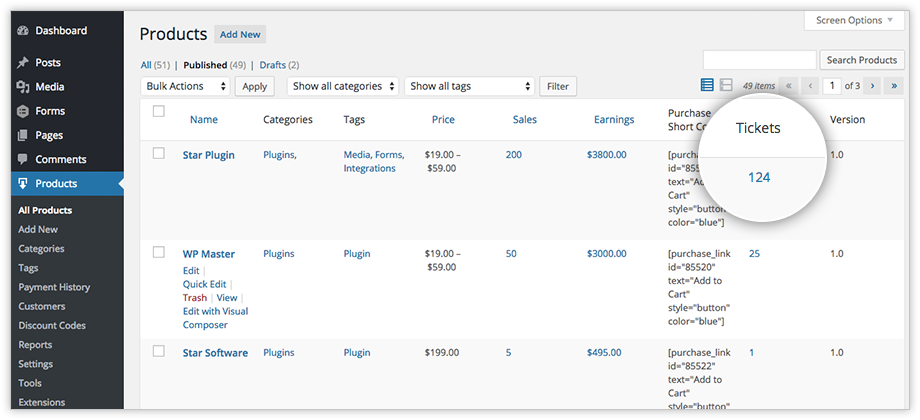Click the Forms icon in sidebar
Screen dimensions: 920x420
22,111
